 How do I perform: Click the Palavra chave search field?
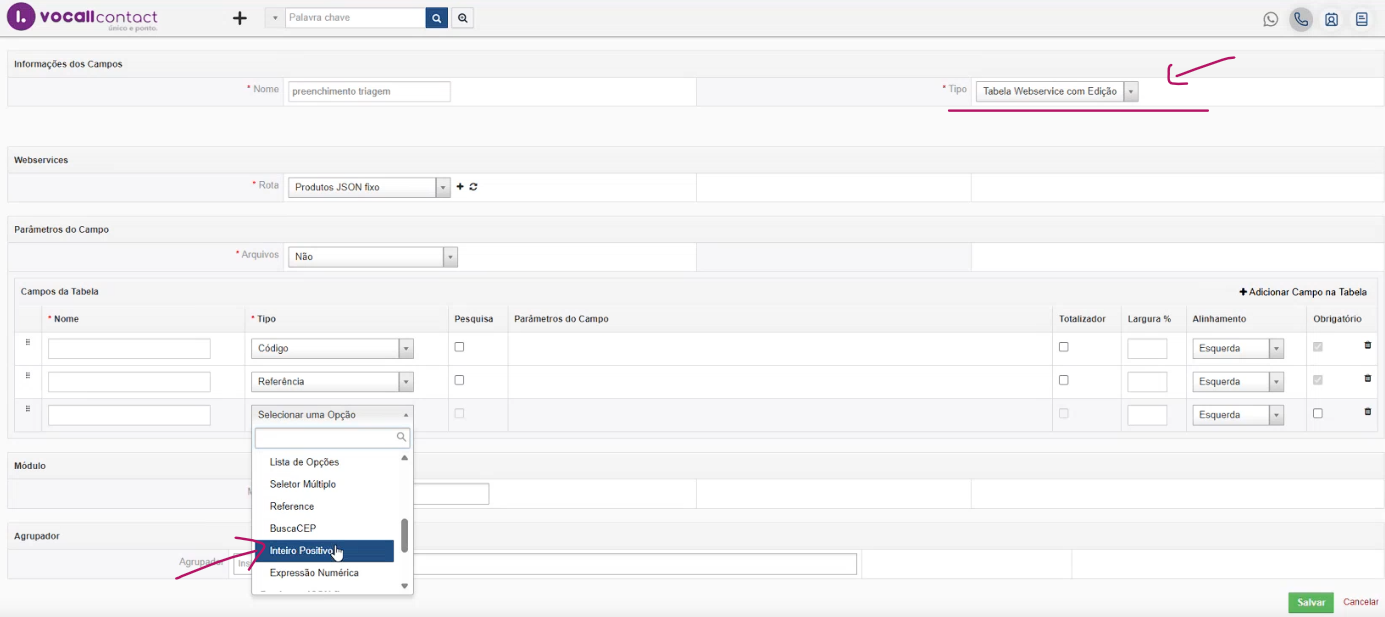click(354, 18)
